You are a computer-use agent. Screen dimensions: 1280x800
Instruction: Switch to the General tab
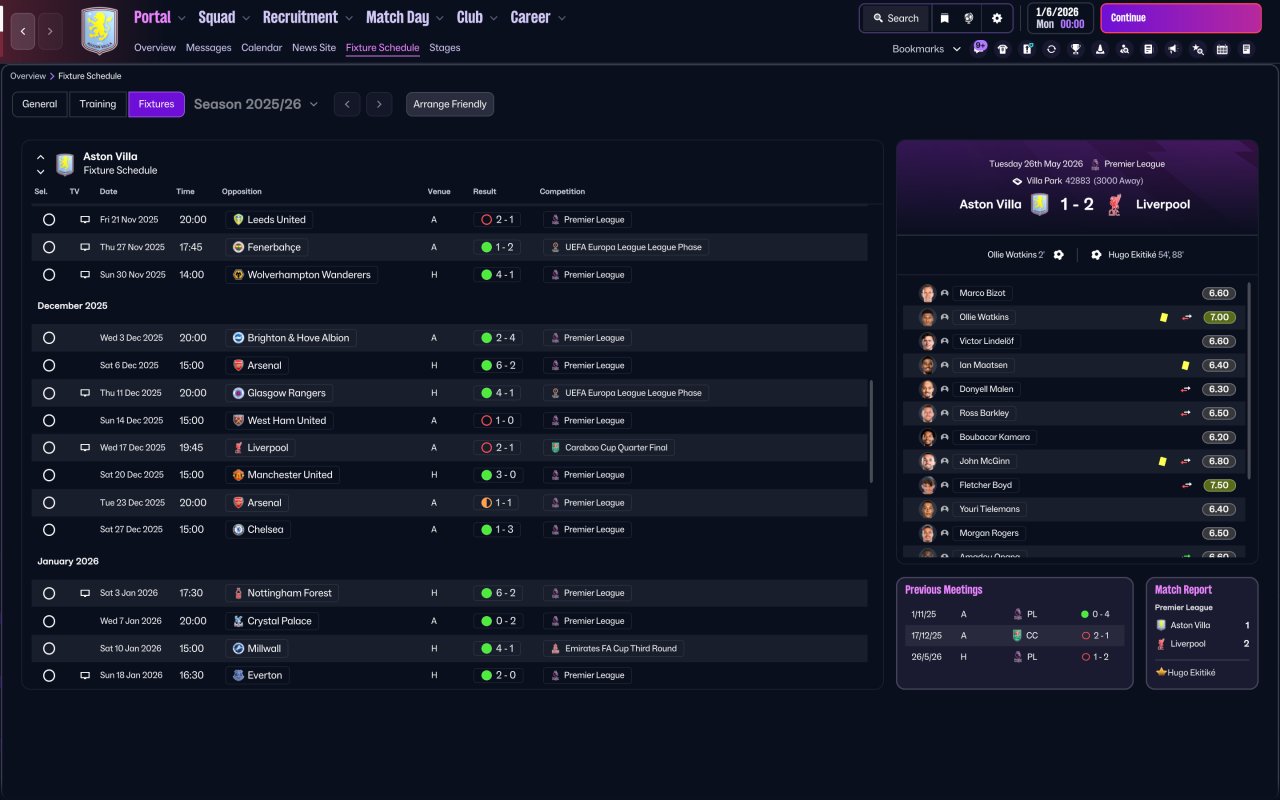click(40, 104)
